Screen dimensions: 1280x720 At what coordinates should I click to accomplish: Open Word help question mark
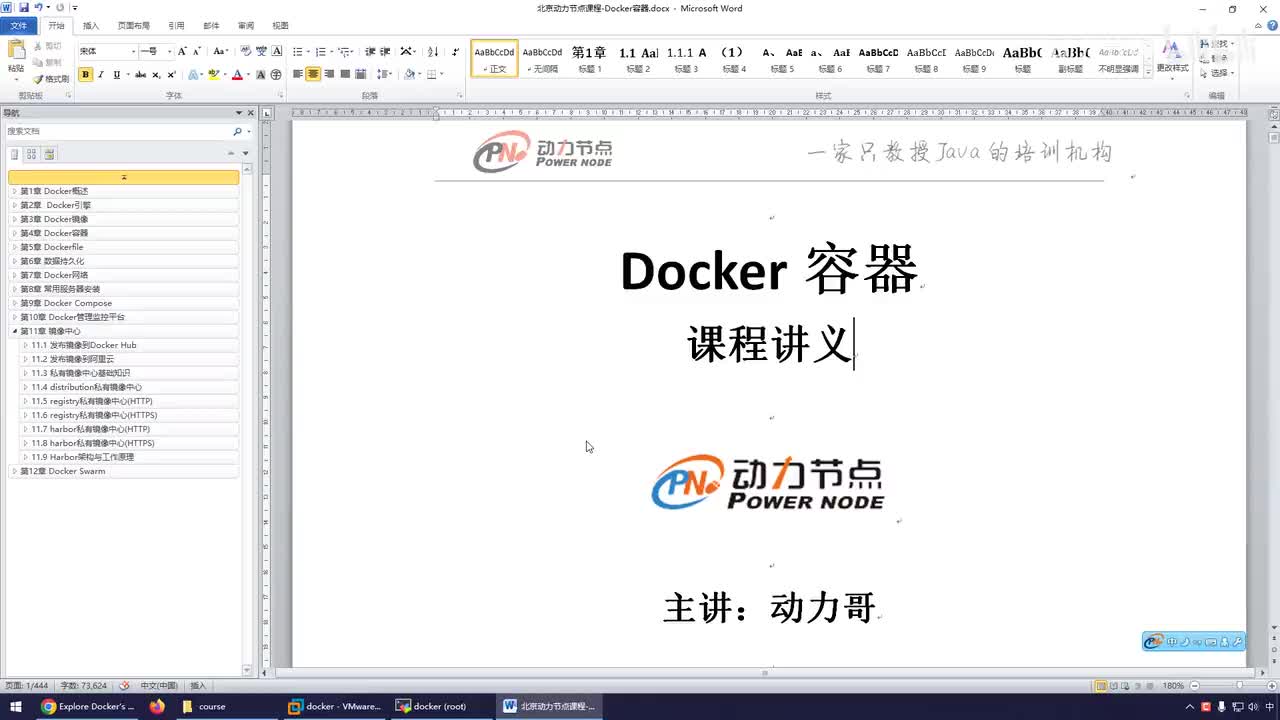point(1271,26)
